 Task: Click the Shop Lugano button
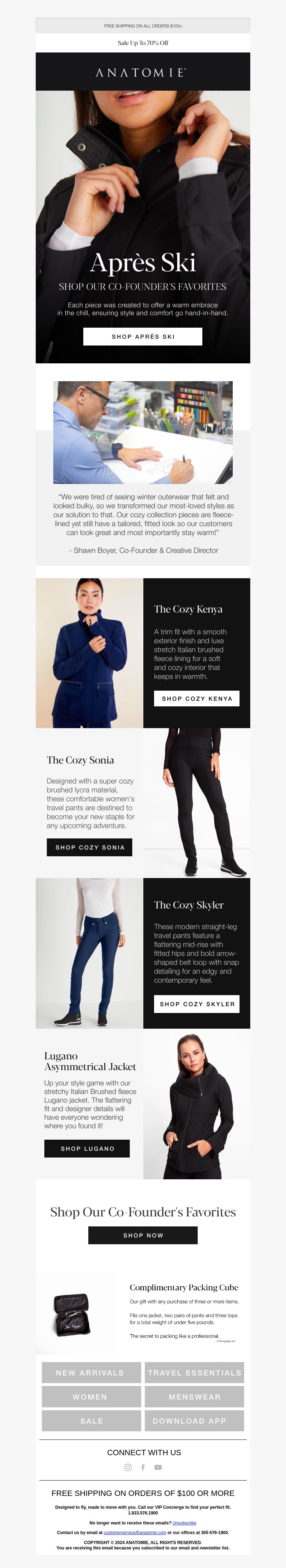coord(87,1149)
